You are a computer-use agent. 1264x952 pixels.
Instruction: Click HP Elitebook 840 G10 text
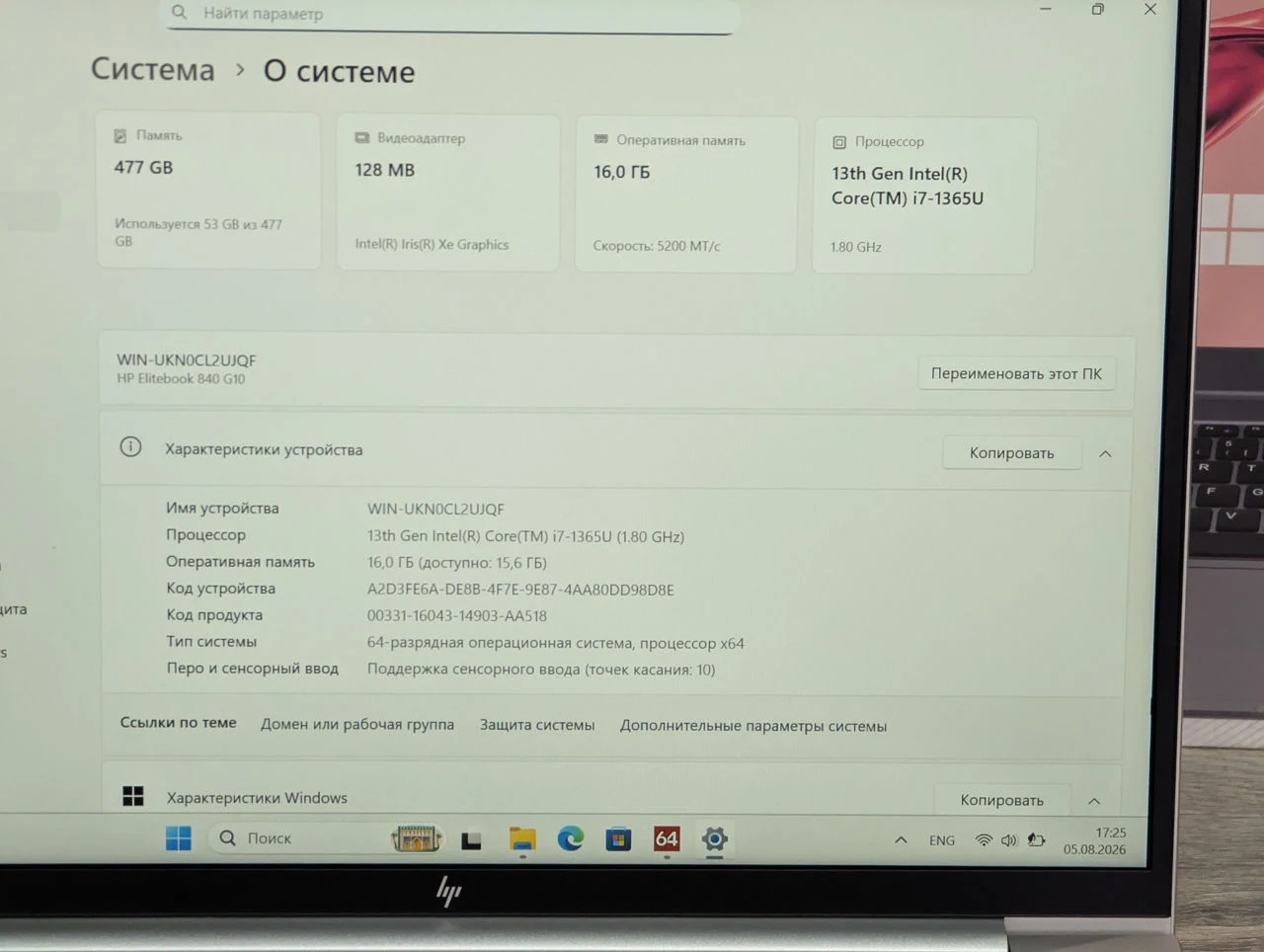[x=181, y=379]
